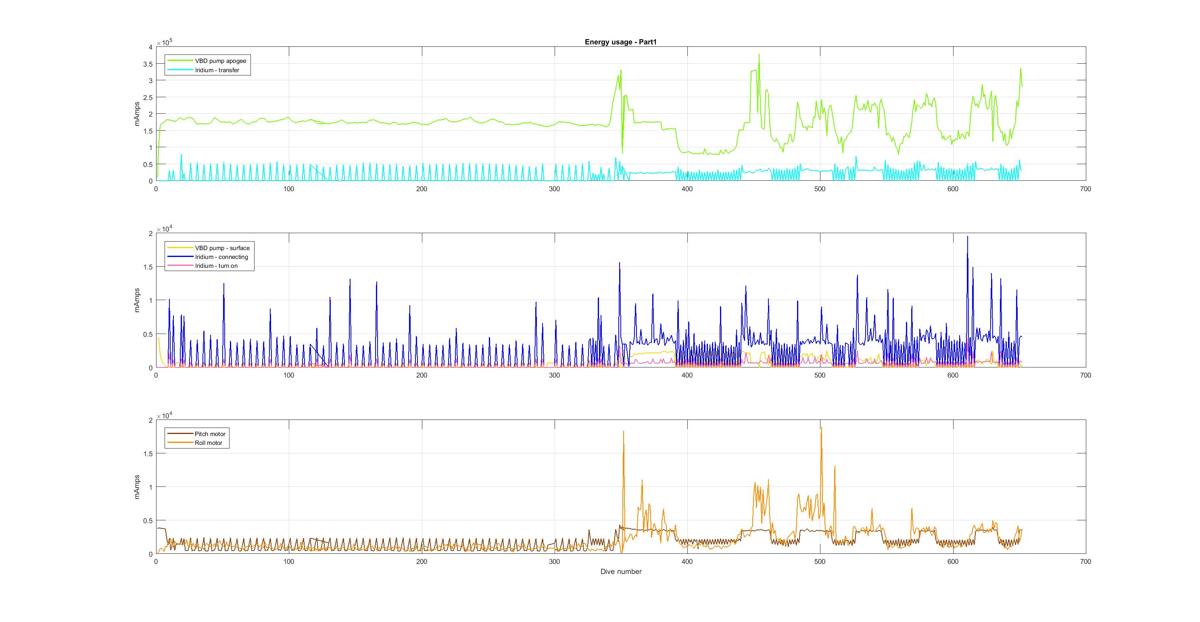Click the x10^4 exponent above the middle plot
Viewport: 1200px width, 622px height.
[x=163, y=227]
